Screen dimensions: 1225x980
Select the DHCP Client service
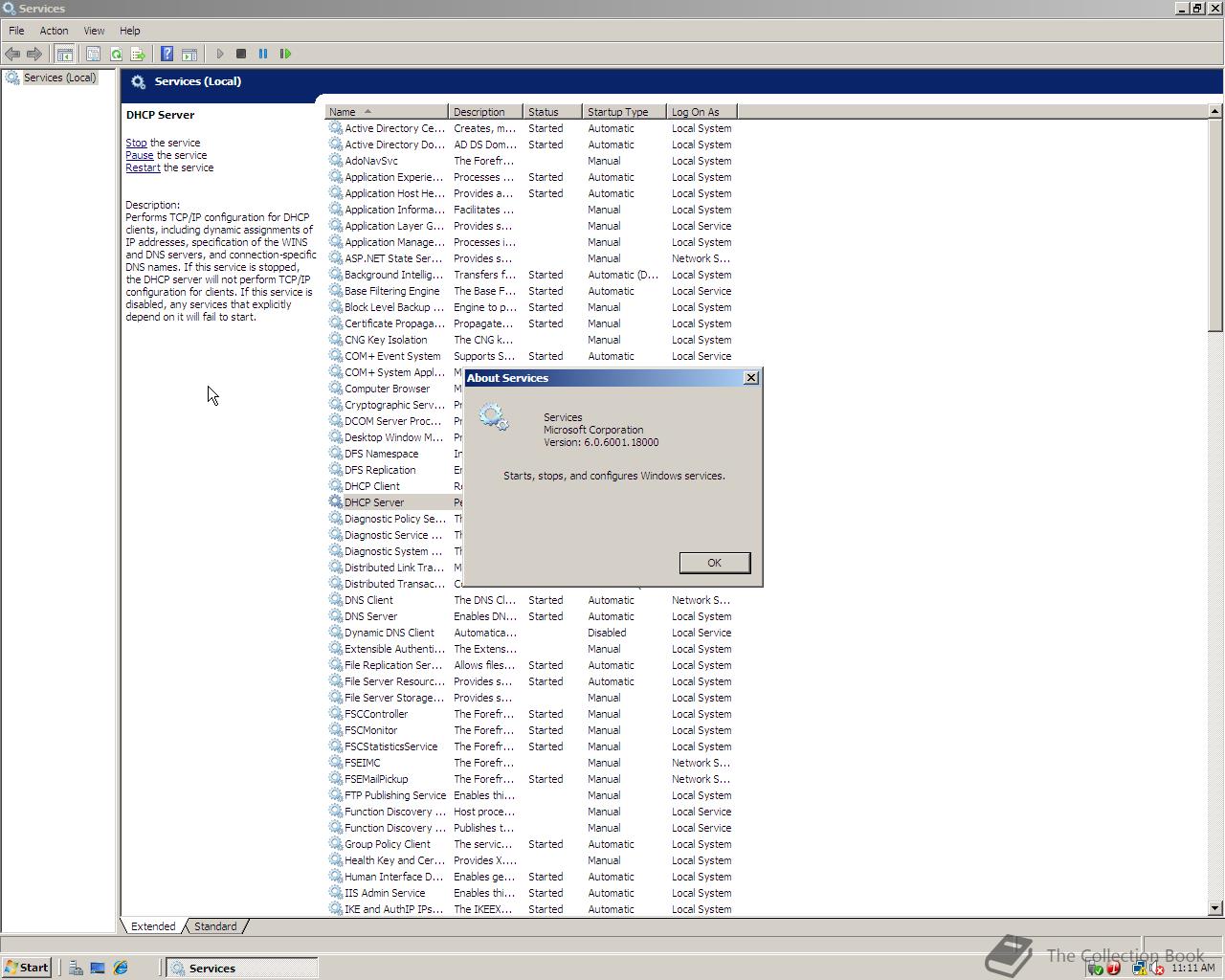pos(371,486)
